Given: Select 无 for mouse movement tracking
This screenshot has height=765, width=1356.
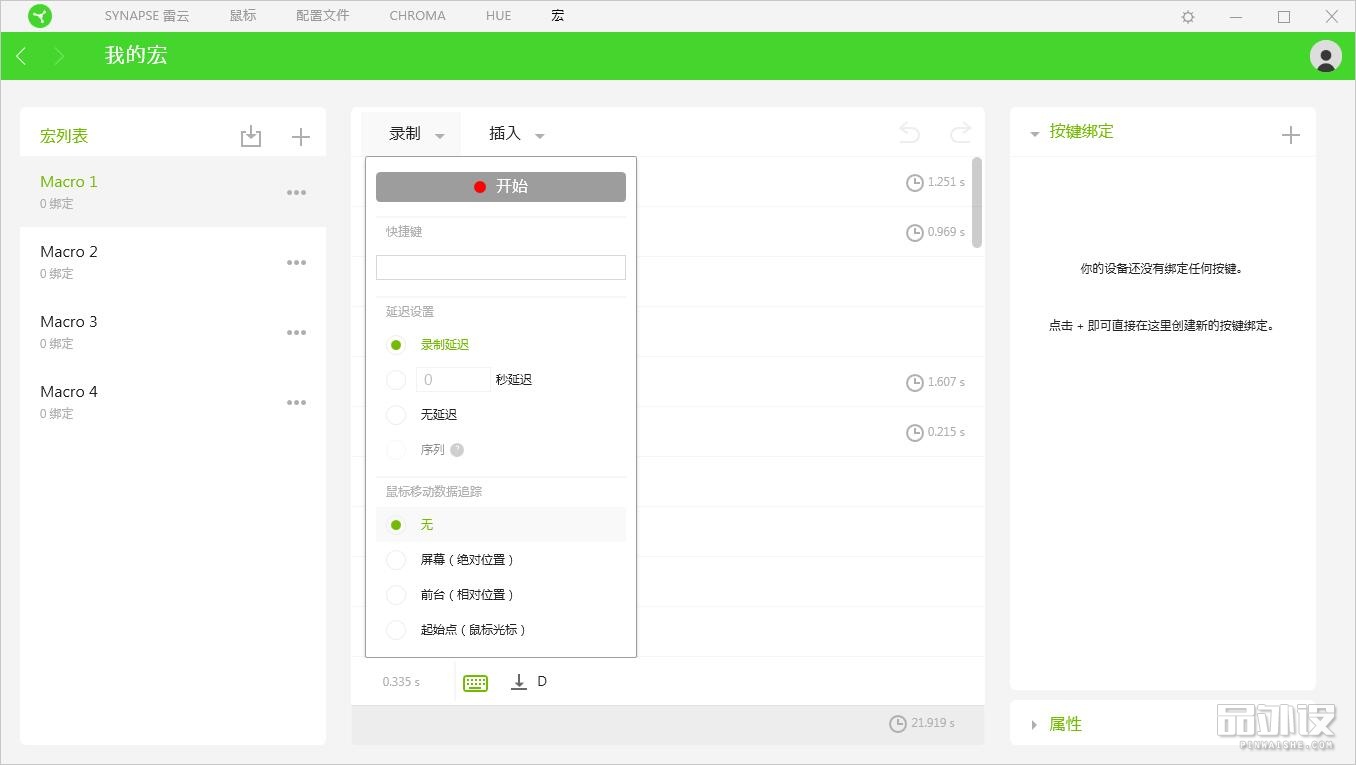Looking at the screenshot, I should pyautogui.click(x=396, y=525).
